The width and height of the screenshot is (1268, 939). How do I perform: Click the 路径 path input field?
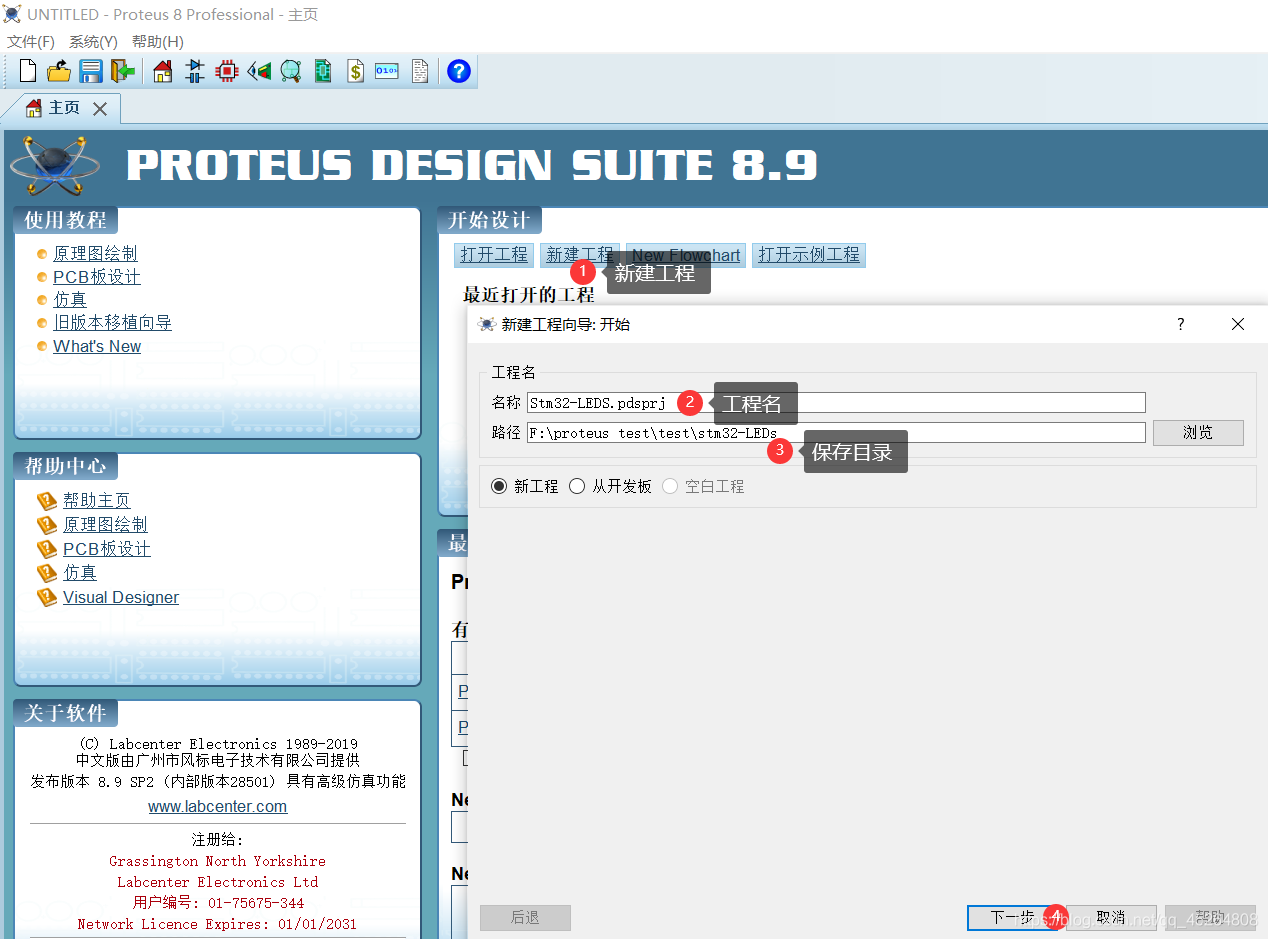(x=836, y=432)
